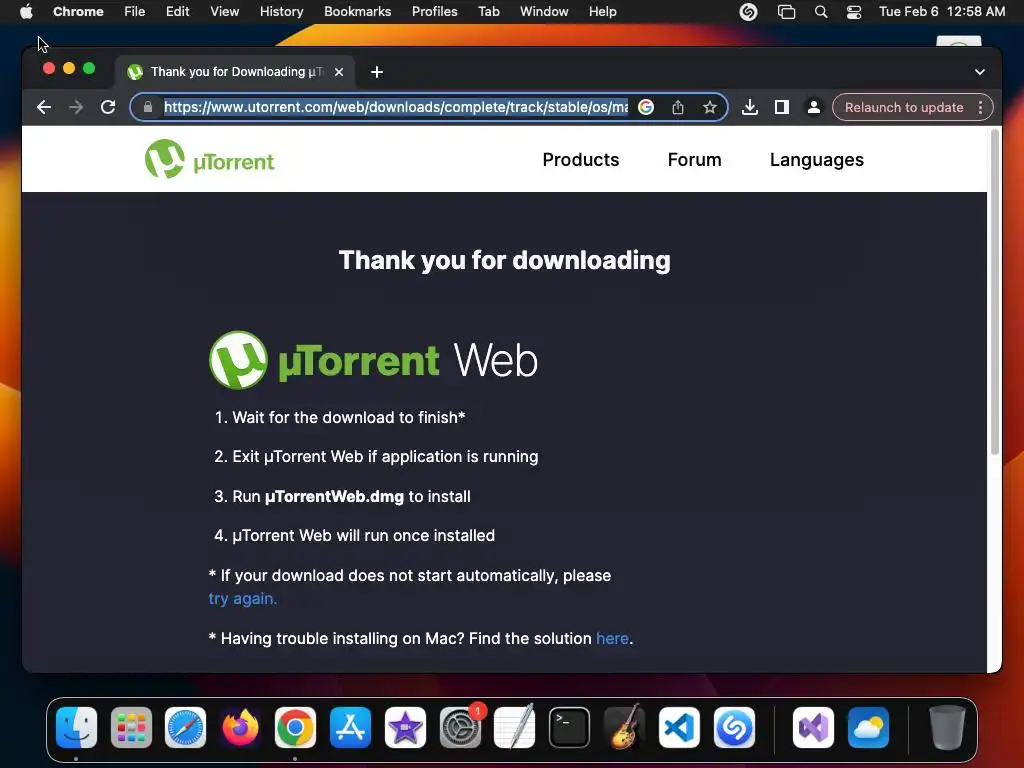
Task: Click the date and time in menu bar
Action: coord(942,12)
